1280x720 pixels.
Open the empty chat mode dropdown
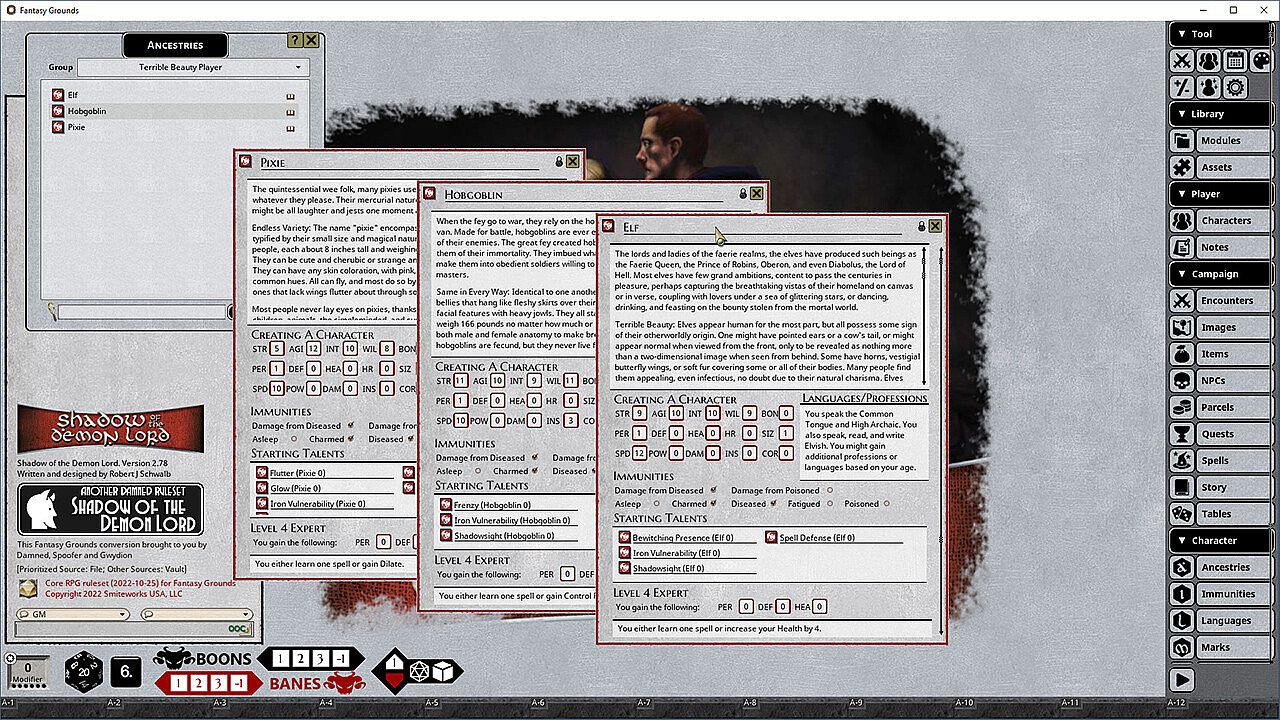pos(195,614)
